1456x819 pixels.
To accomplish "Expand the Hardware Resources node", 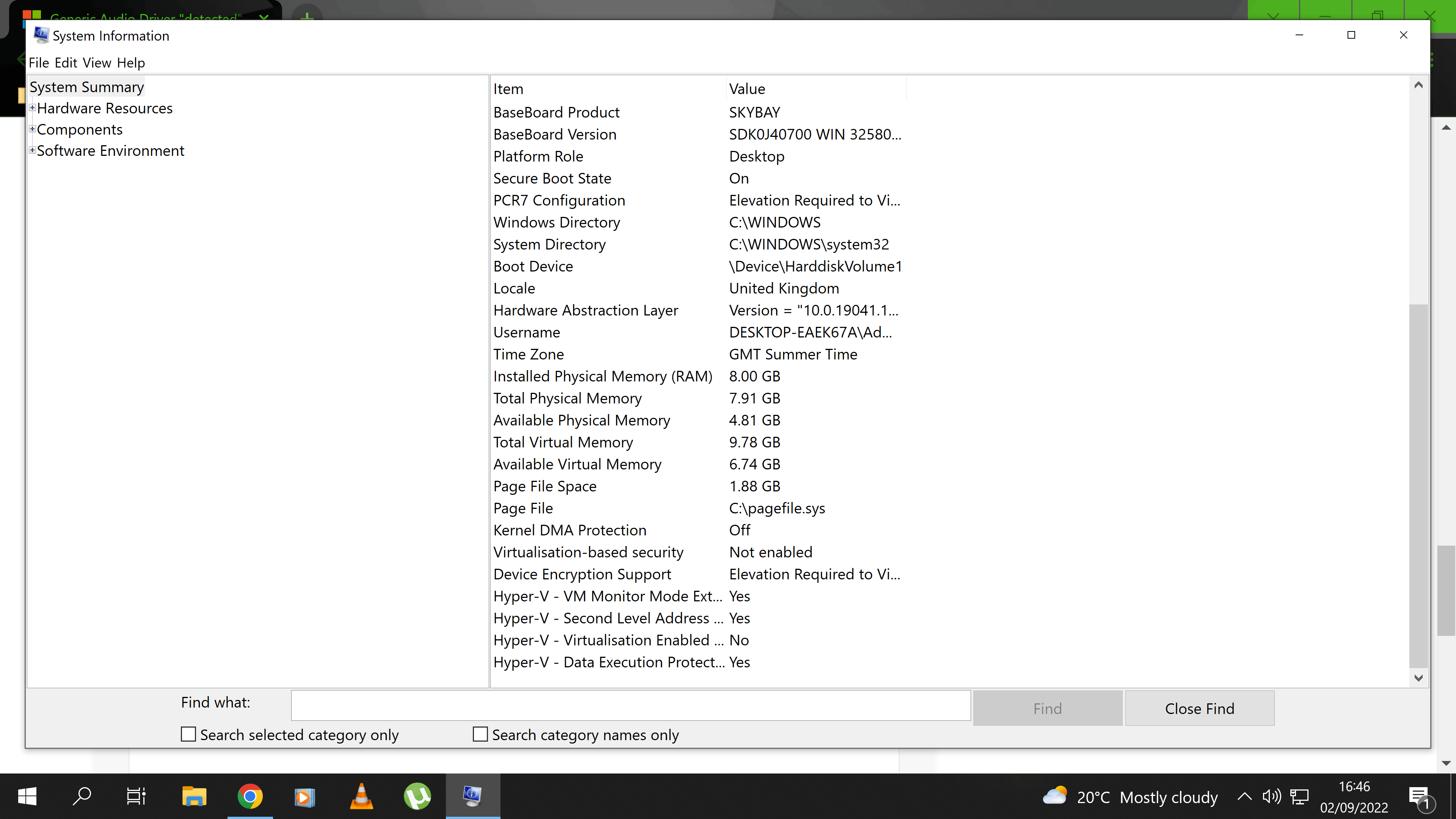I will pyautogui.click(x=32, y=108).
